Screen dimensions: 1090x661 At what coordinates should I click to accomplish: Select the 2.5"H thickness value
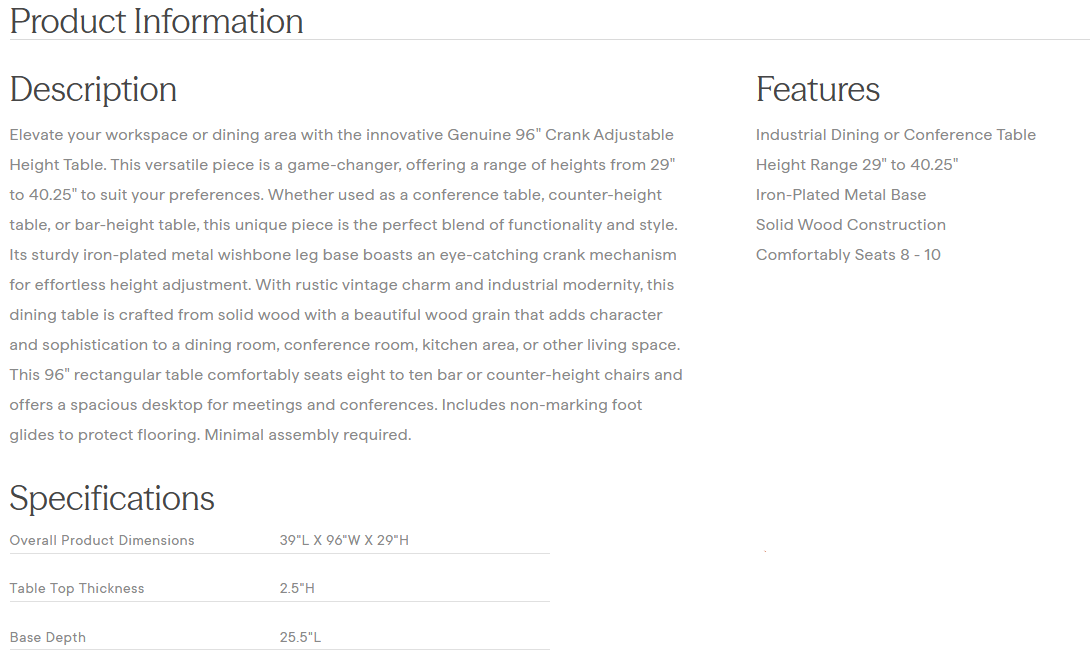[297, 588]
